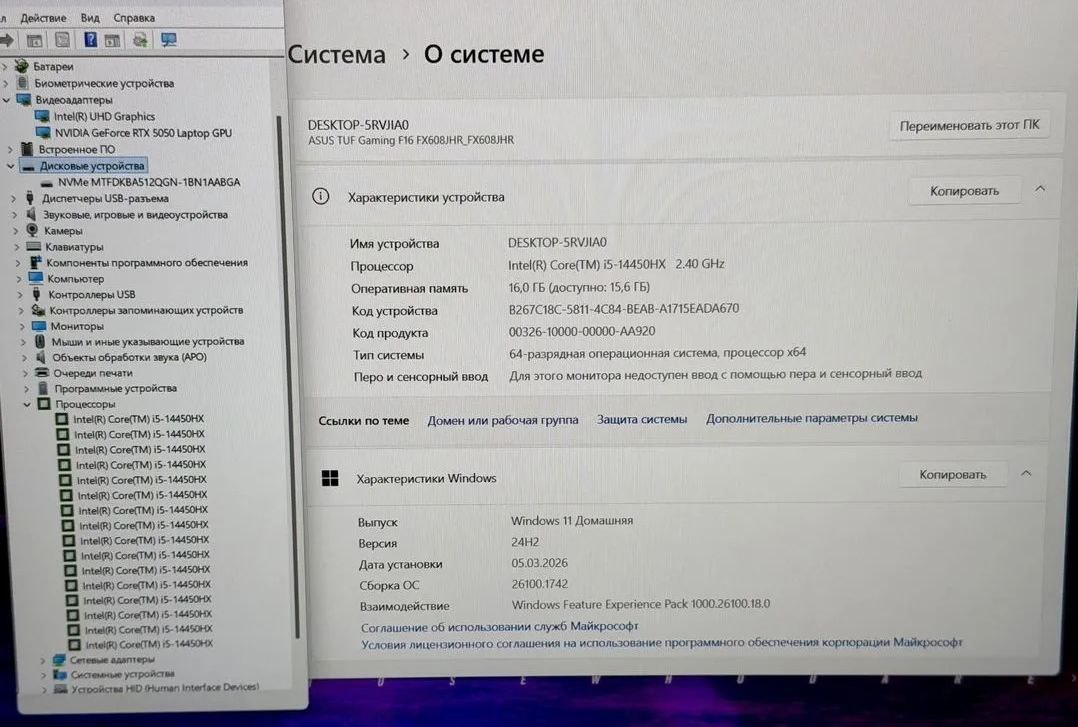
Task: Click the Переименовать этот ПК button
Action: click(x=968, y=126)
